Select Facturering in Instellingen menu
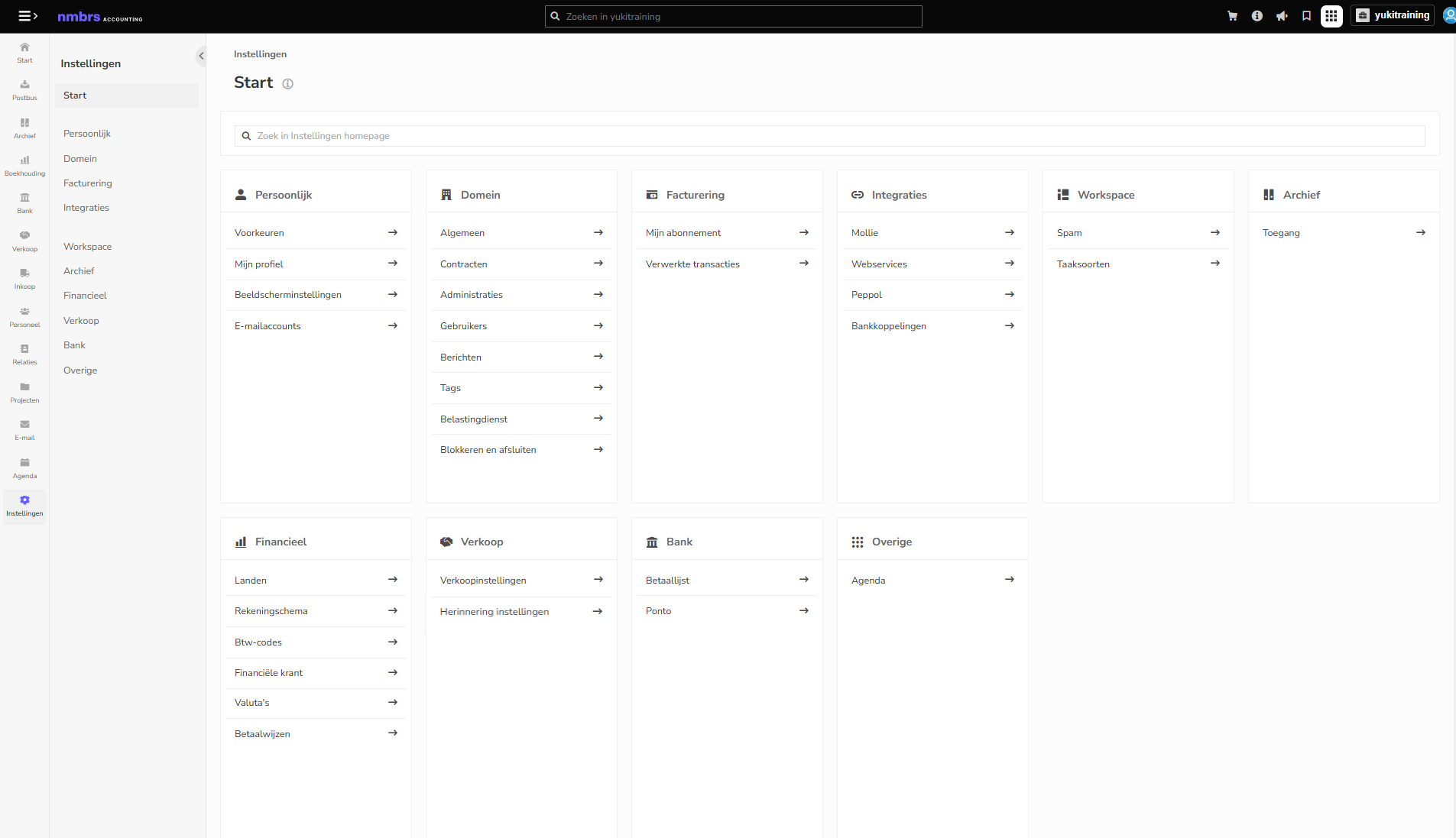This screenshot has width=1456, height=838. click(x=88, y=183)
